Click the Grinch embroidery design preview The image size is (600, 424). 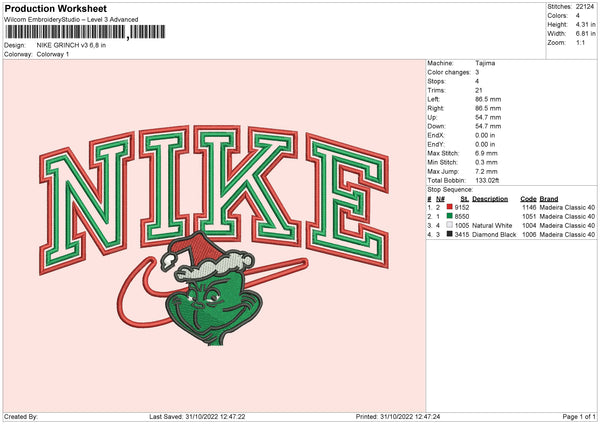(x=214, y=236)
